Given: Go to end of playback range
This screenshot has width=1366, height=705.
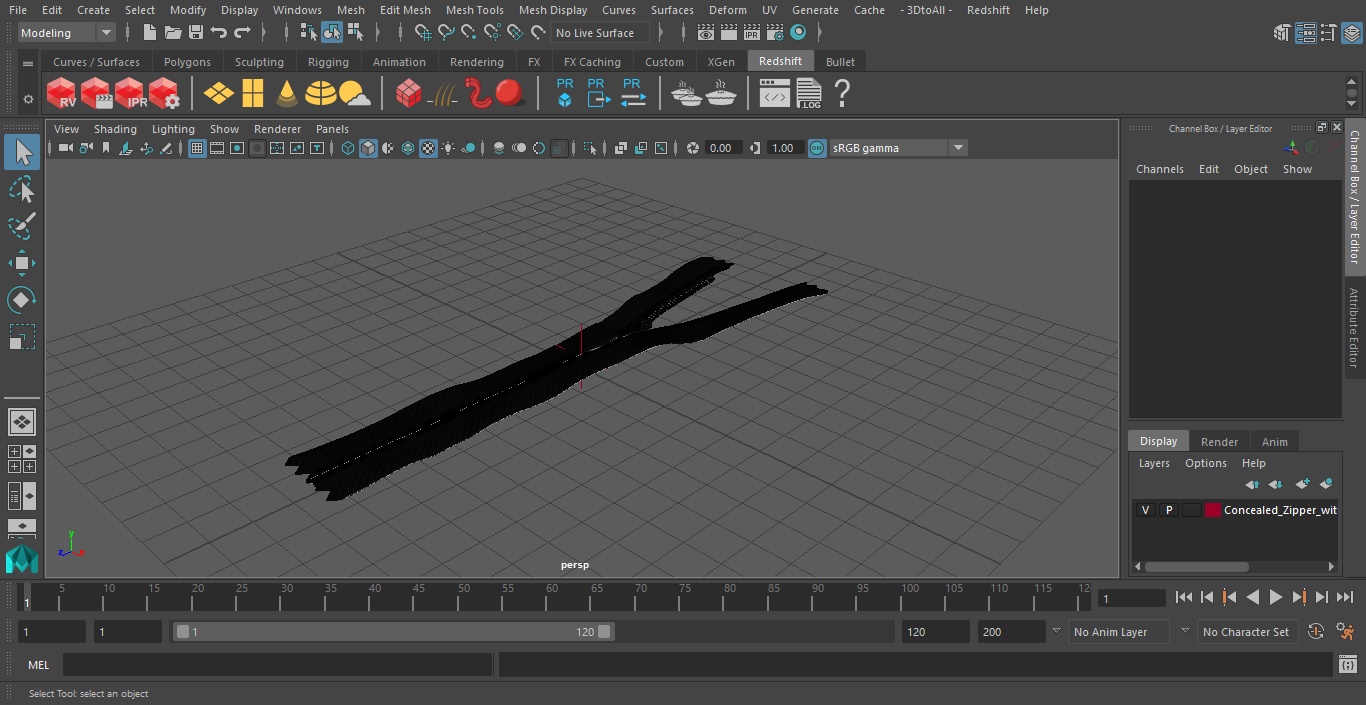Looking at the screenshot, I should click(1345, 597).
